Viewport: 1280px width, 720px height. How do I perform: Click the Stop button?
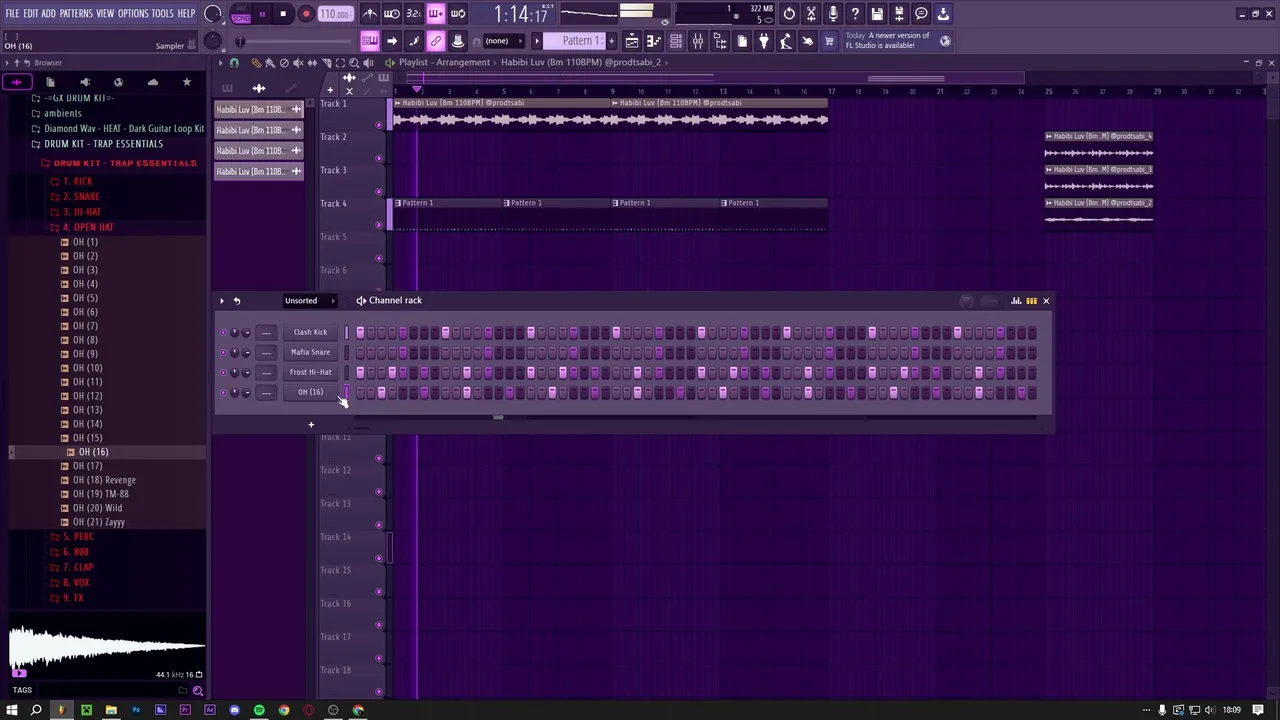coord(283,14)
